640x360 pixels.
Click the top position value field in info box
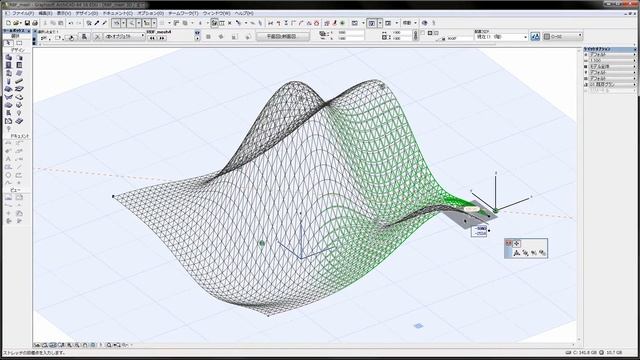(350, 32)
